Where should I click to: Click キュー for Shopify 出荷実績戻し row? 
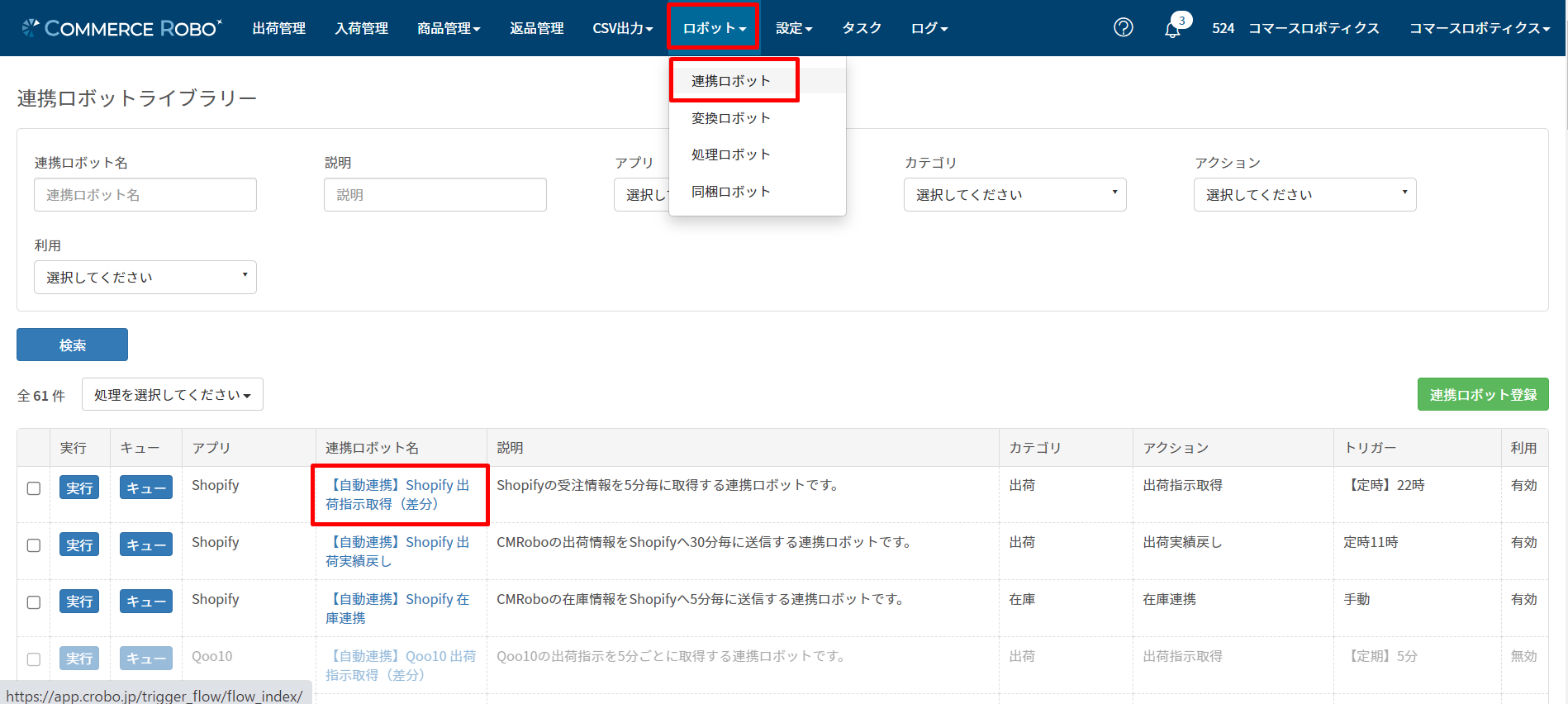coord(146,545)
